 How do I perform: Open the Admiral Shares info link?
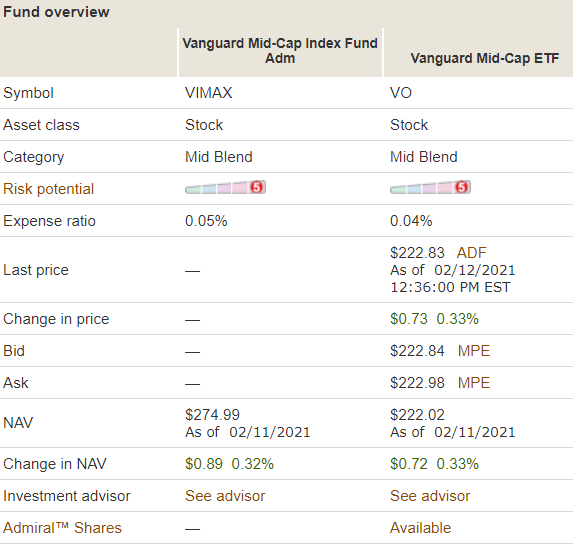pos(62,528)
